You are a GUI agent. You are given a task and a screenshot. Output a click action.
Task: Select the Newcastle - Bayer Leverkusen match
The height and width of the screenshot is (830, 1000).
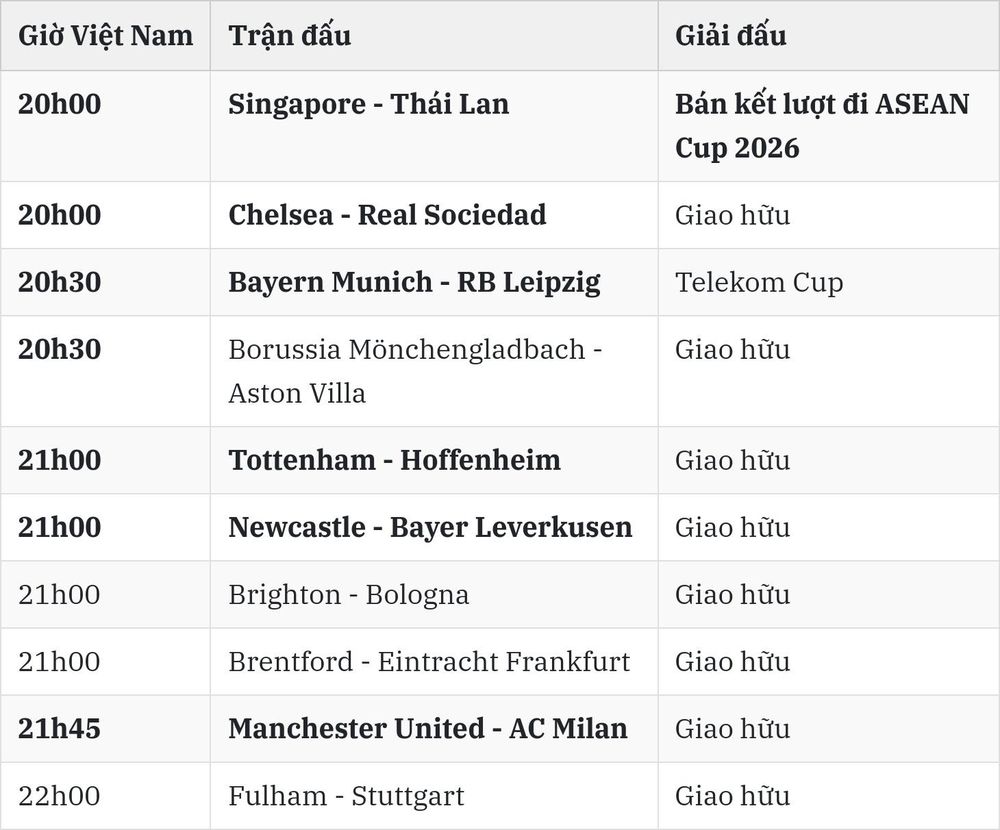click(430, 527)
